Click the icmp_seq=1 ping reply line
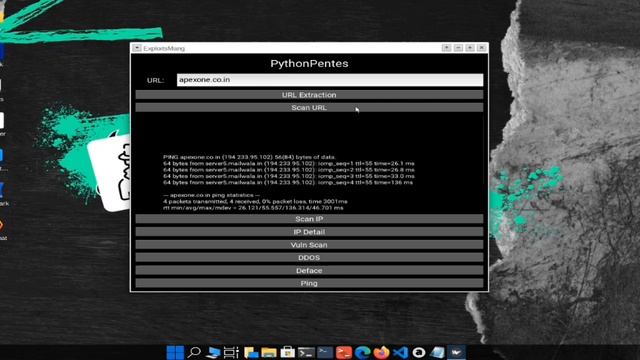 [289, 163]
